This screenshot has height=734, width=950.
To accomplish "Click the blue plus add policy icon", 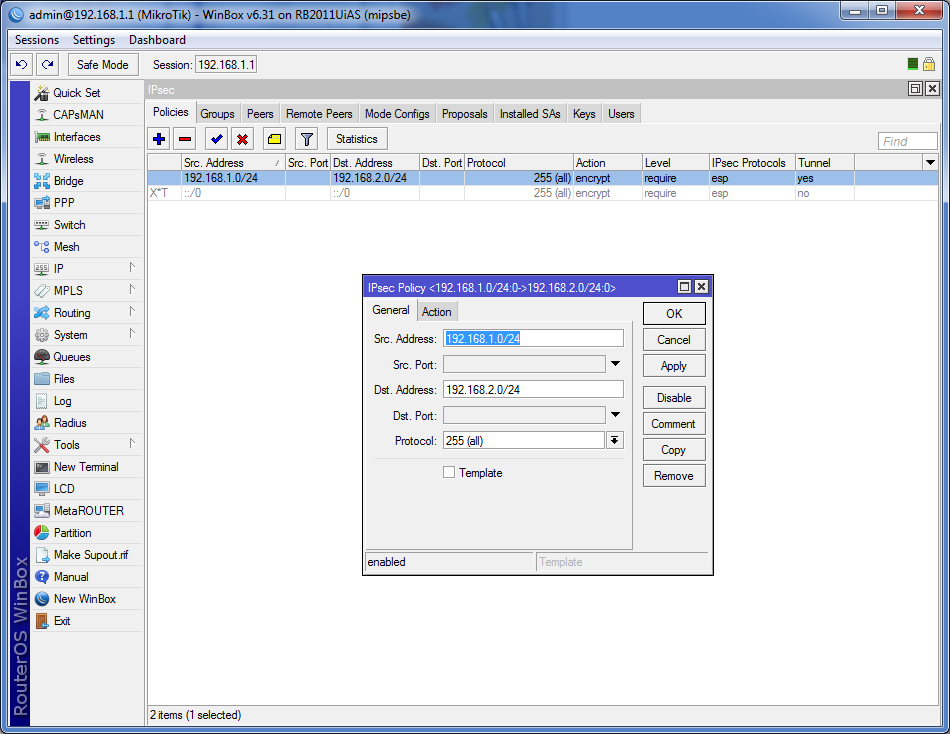I will 159,139.
